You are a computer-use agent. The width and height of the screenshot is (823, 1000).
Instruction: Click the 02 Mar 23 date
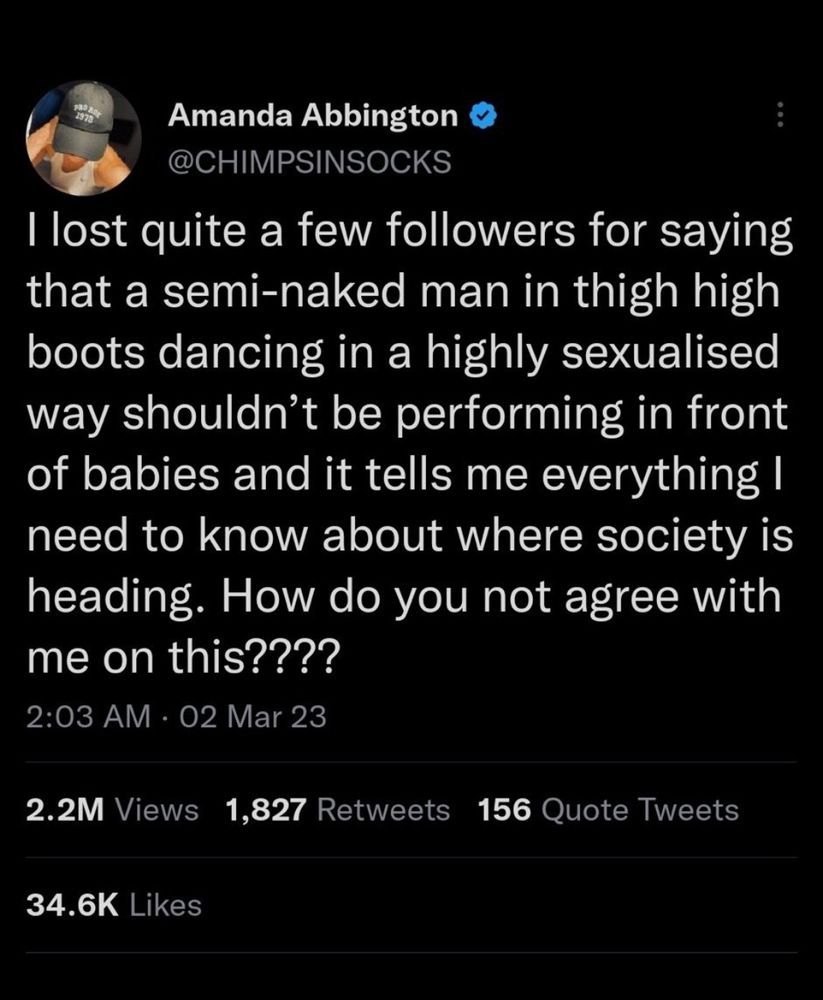tap(248, 716)
